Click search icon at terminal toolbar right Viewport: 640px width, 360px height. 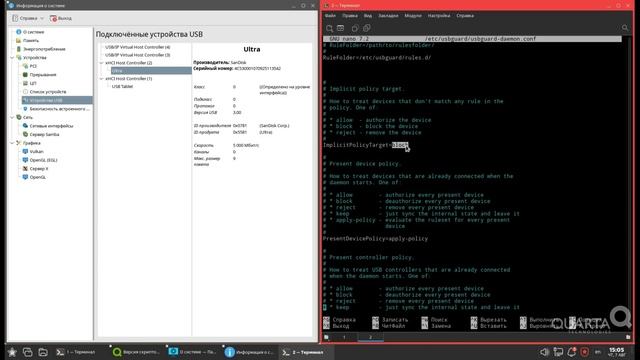[x=625, y=28]
